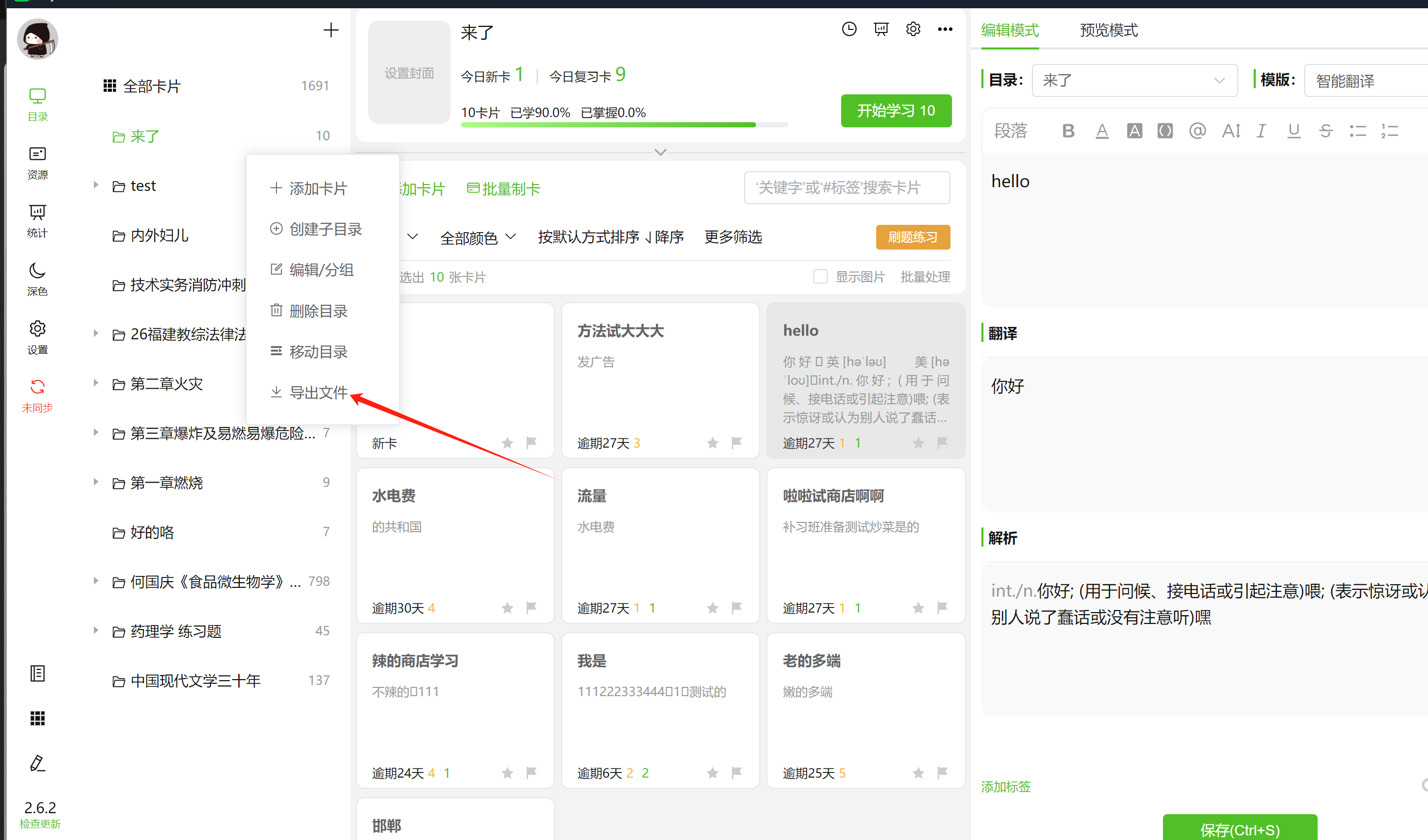Open the 全部颜色 filter dropdown
Image resolution: width=1428 pixels, height=840 pixels.
point(478,237)
